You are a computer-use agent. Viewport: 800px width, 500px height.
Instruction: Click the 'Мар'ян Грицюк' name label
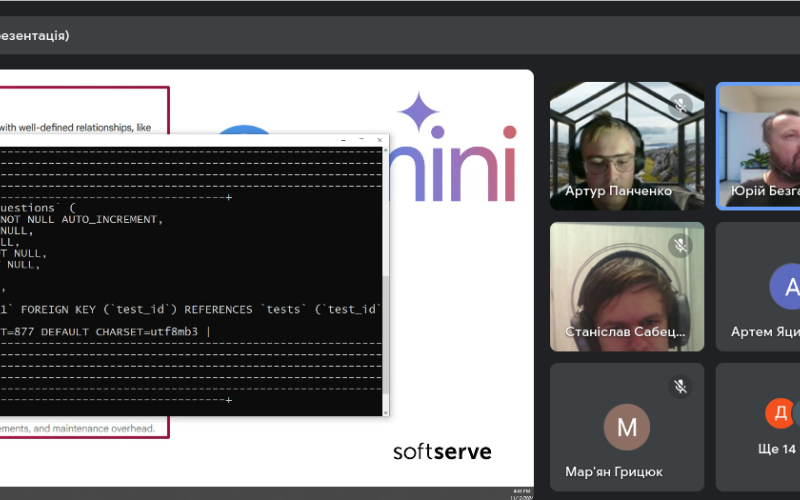click(x=614, y=472)
